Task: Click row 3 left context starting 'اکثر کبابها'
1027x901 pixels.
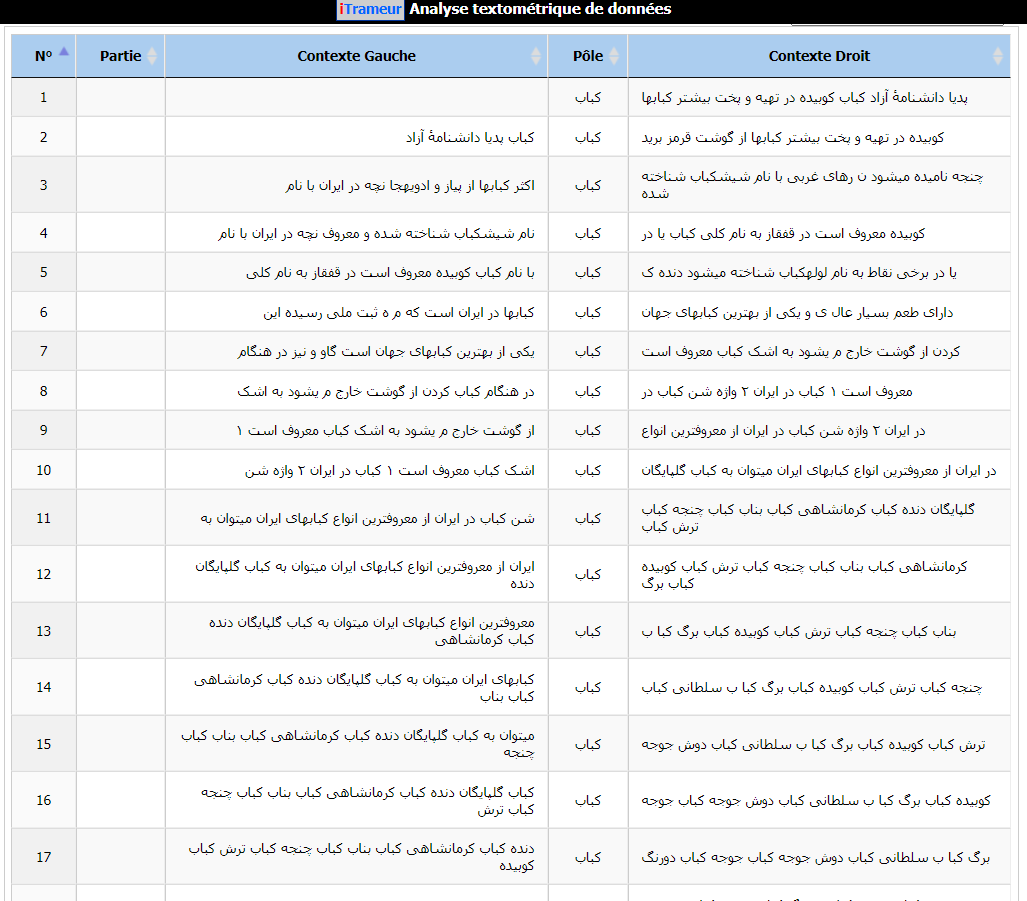Action: (409, 186)
